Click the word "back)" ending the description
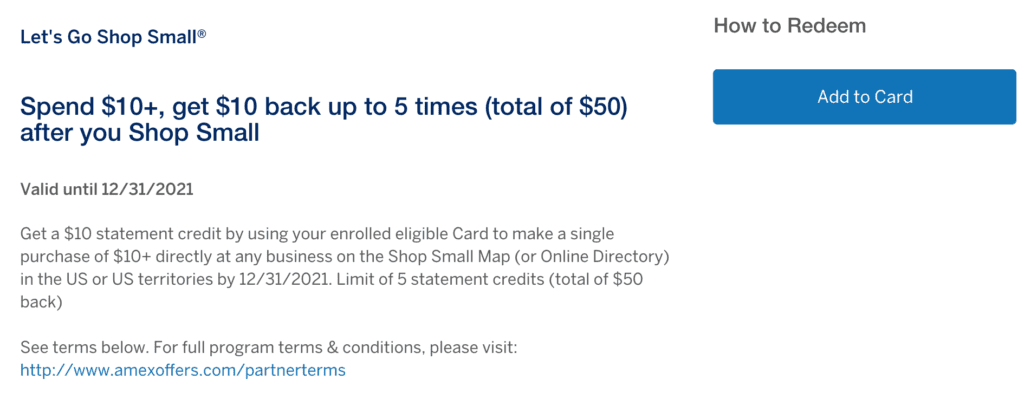Screen dimensions: 1024x406 pyautogui.click(x=41, y=301)
